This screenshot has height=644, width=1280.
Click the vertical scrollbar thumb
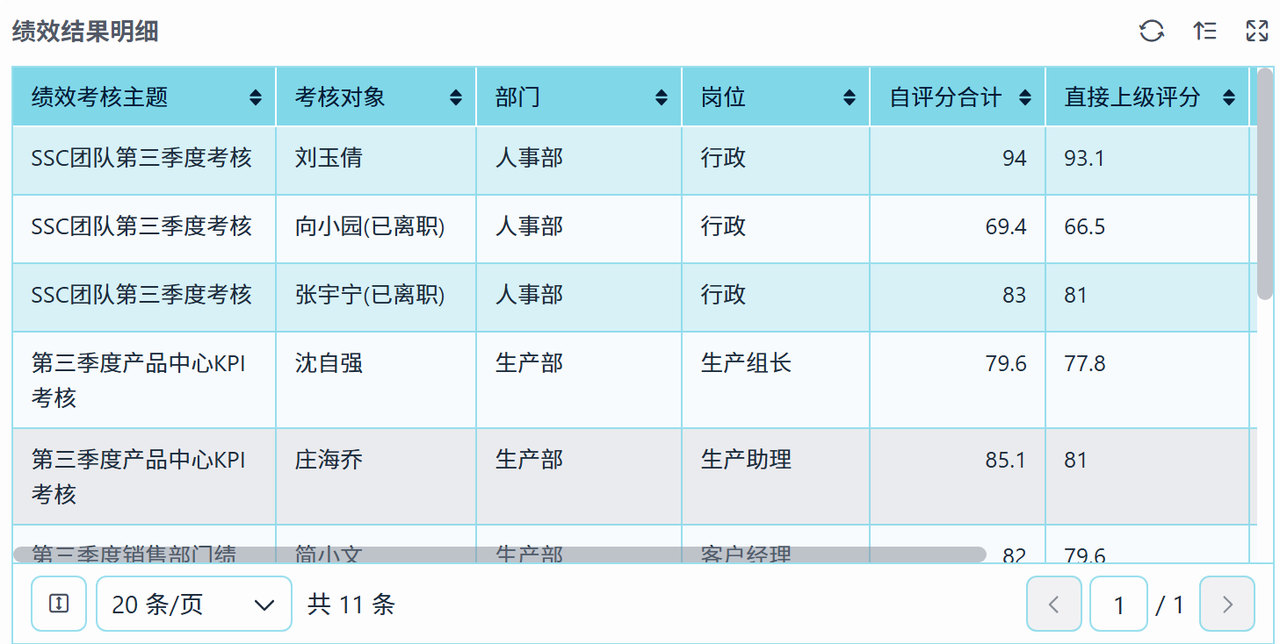(1265, 184)
